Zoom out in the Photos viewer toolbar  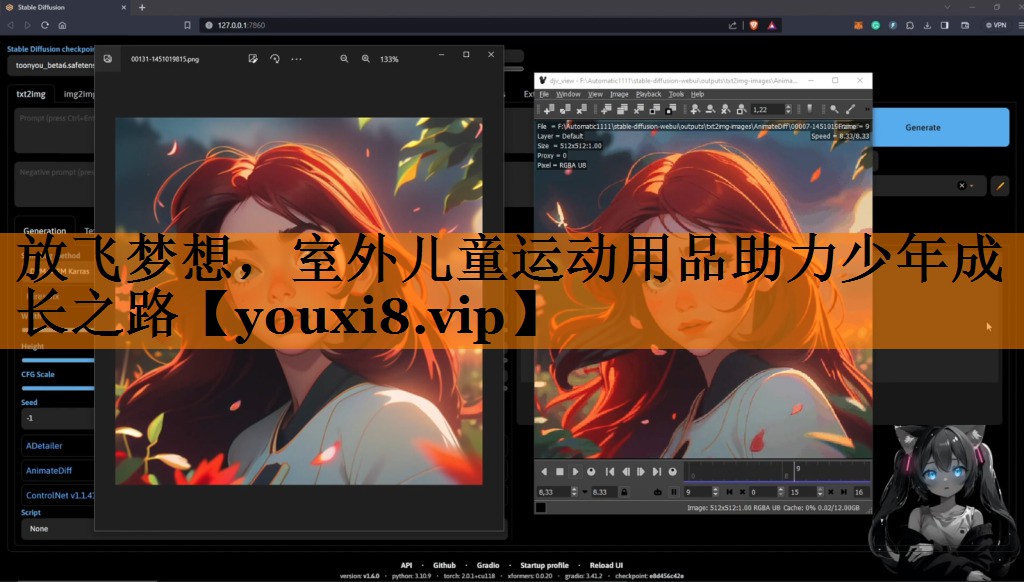[x=344, y=59]
